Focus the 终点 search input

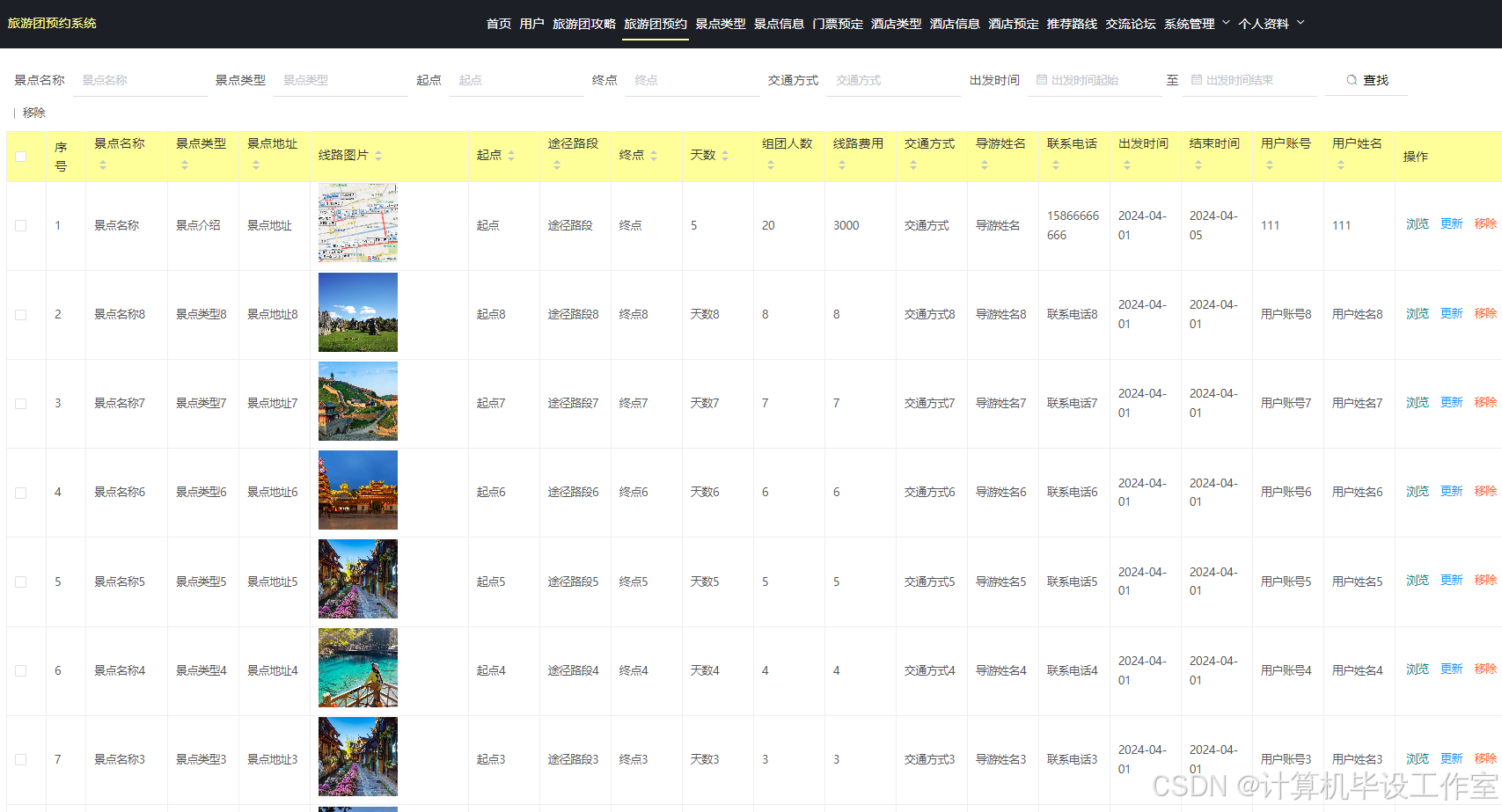tap(692, 80)
